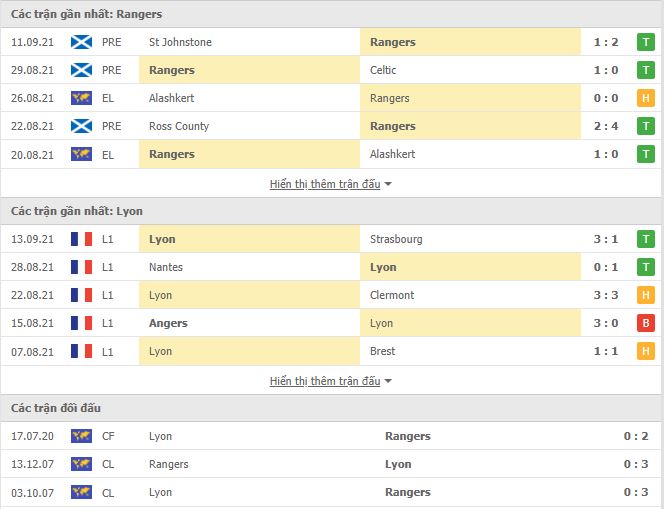Click Europe flag icon on 26.08.21 row
The image size is (664, 509).
pyautogui.click(x=81, y=98)
